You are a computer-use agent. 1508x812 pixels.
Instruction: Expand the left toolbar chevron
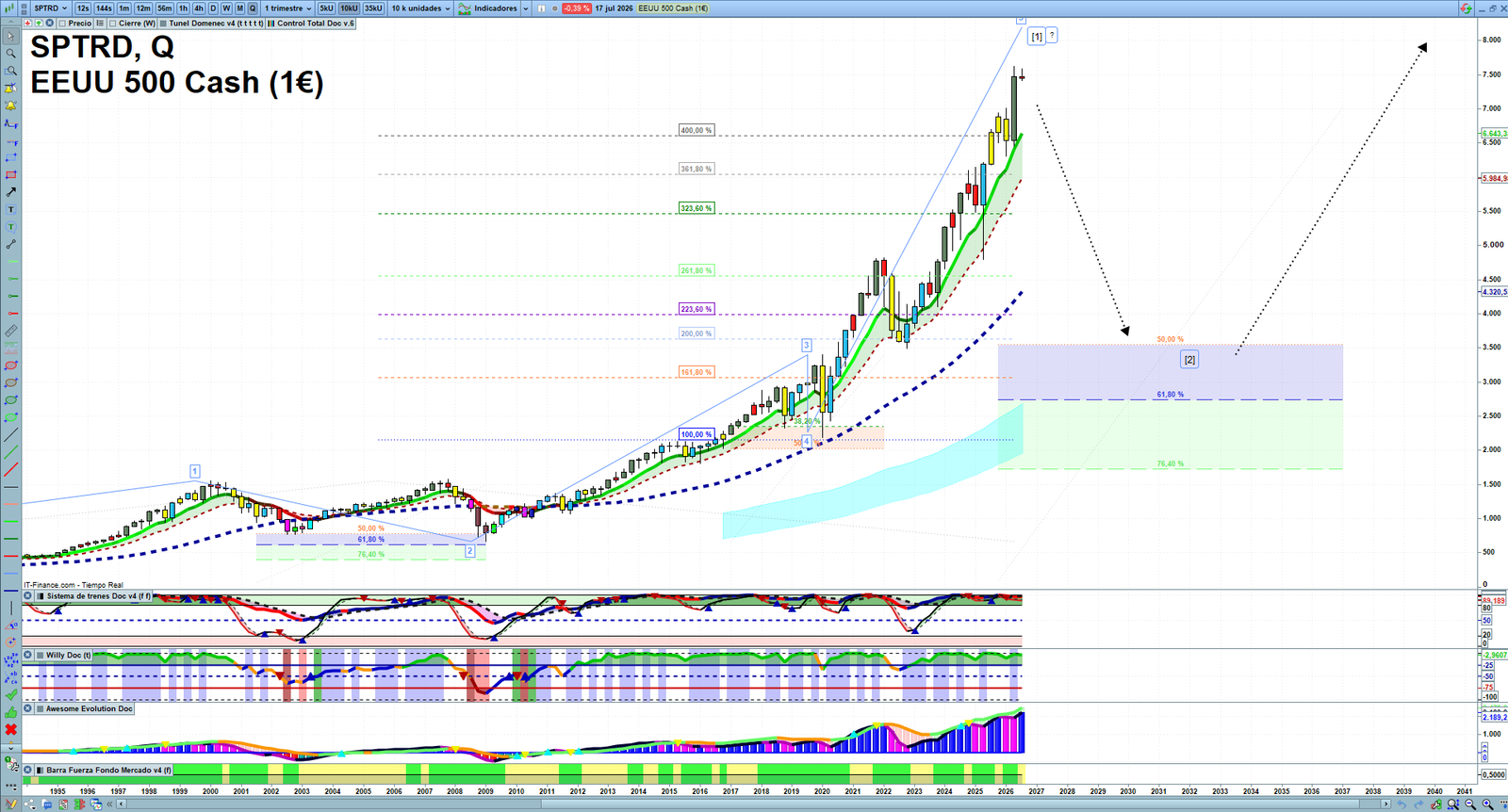[x=10, y=749]
